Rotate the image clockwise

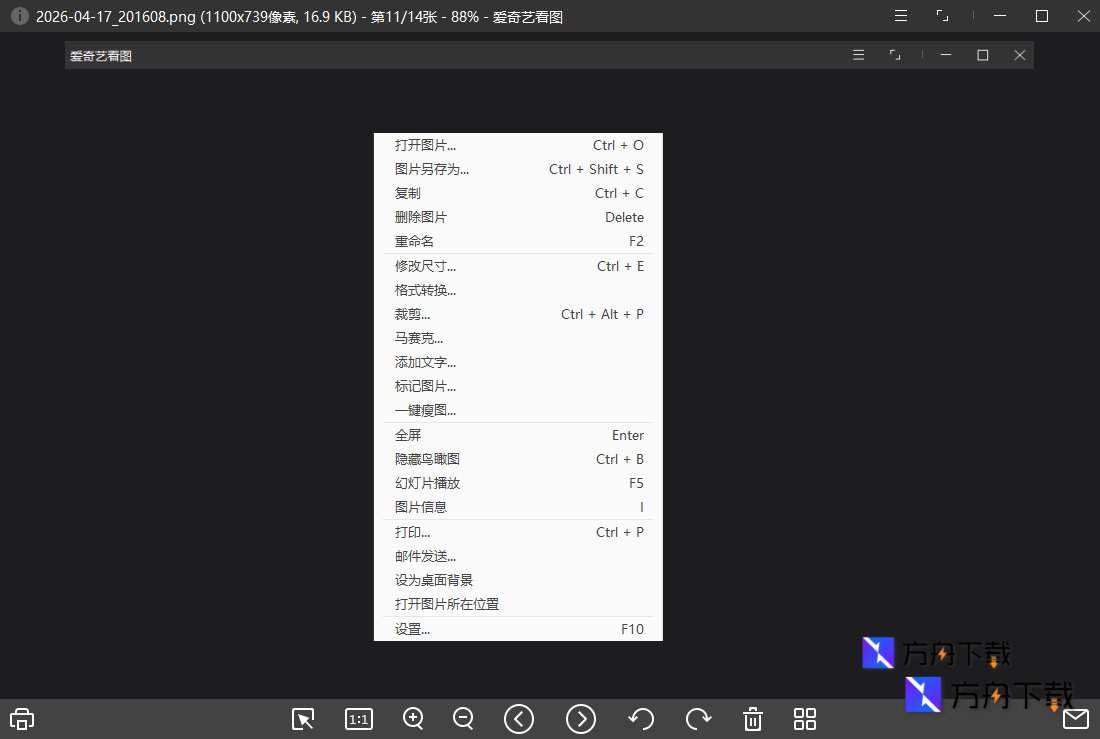point(698,719)
